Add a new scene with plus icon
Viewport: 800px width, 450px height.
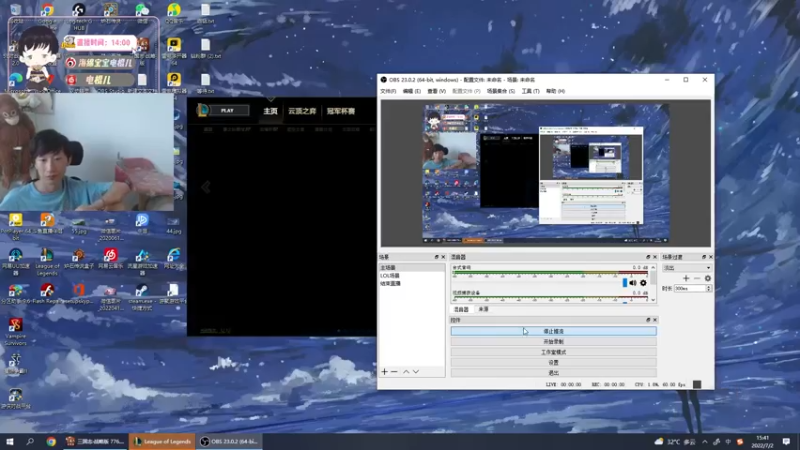pos(385,371)
